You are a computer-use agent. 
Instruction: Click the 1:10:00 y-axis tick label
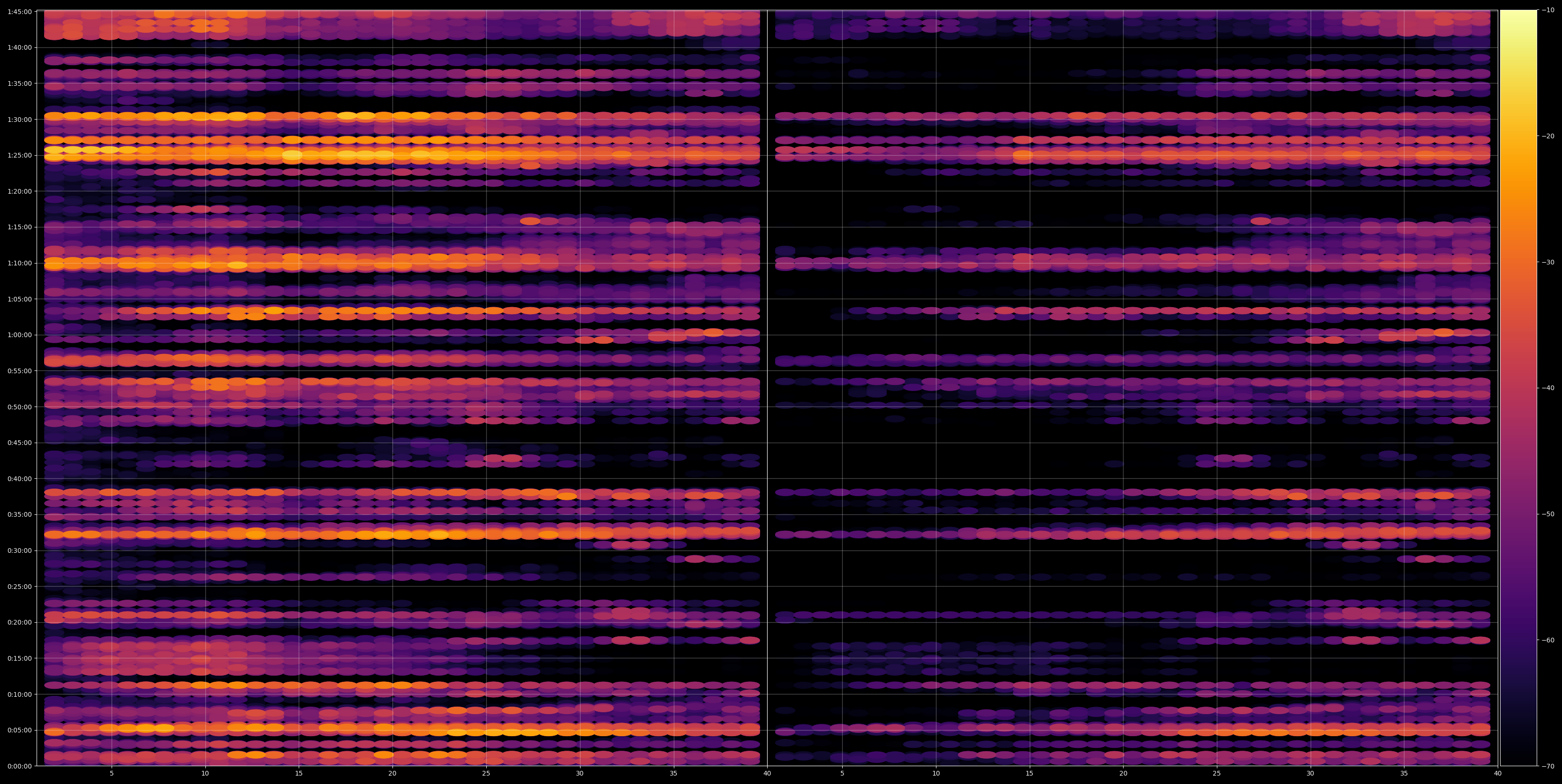20,263
